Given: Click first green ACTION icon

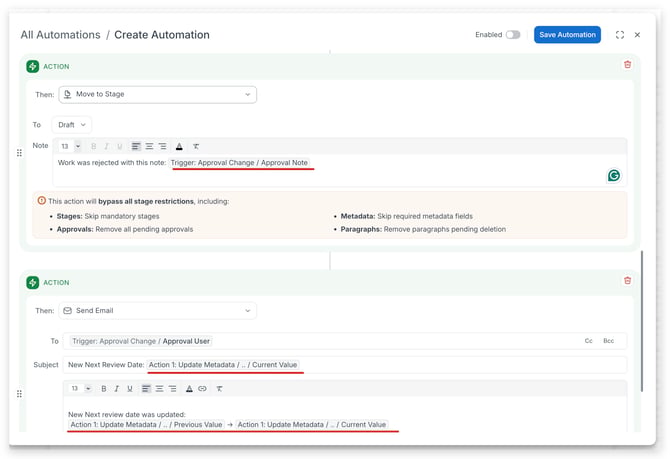Looking at the screenshot, I should (32, 66).
